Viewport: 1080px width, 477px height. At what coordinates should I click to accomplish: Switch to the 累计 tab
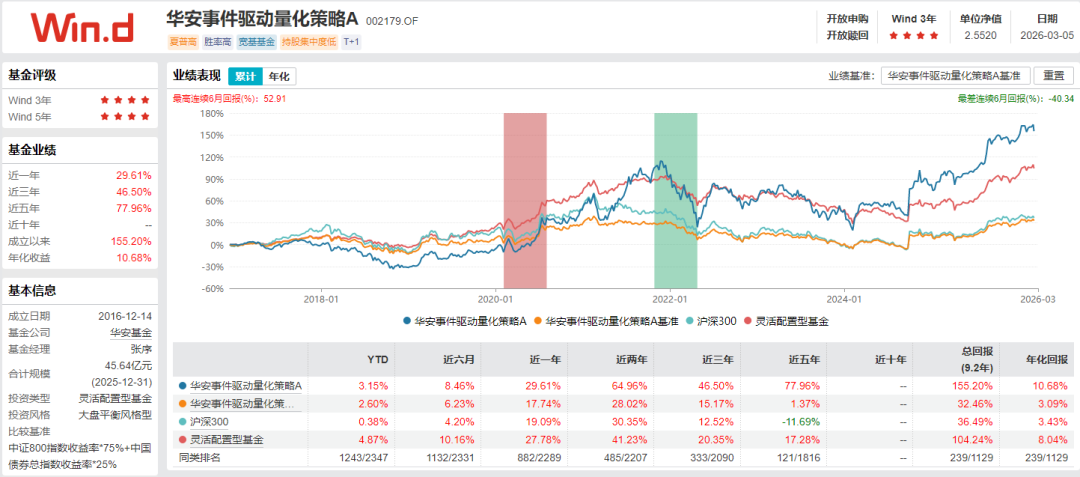click(245, 76)
